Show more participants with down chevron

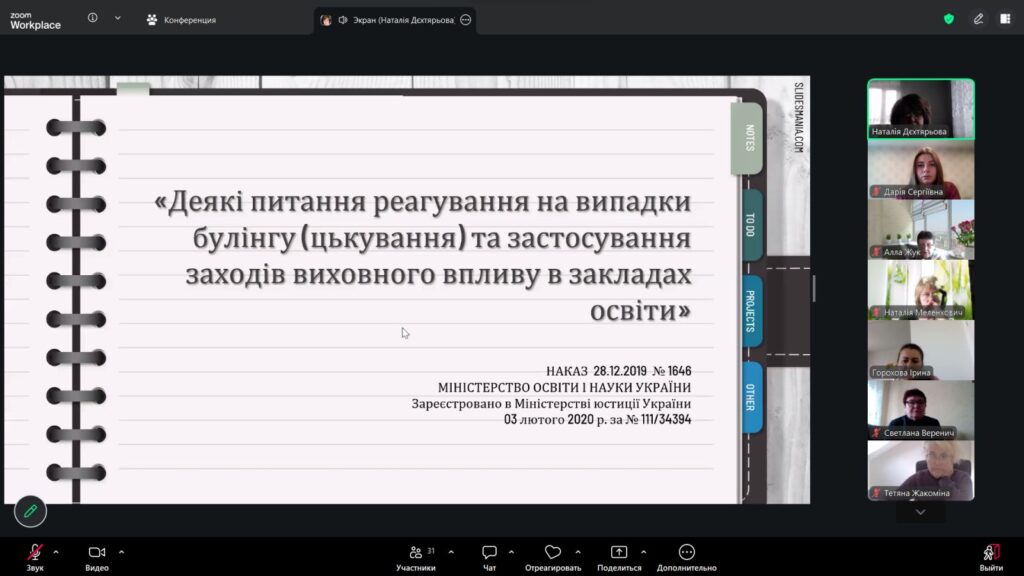[x=920, y=513]
